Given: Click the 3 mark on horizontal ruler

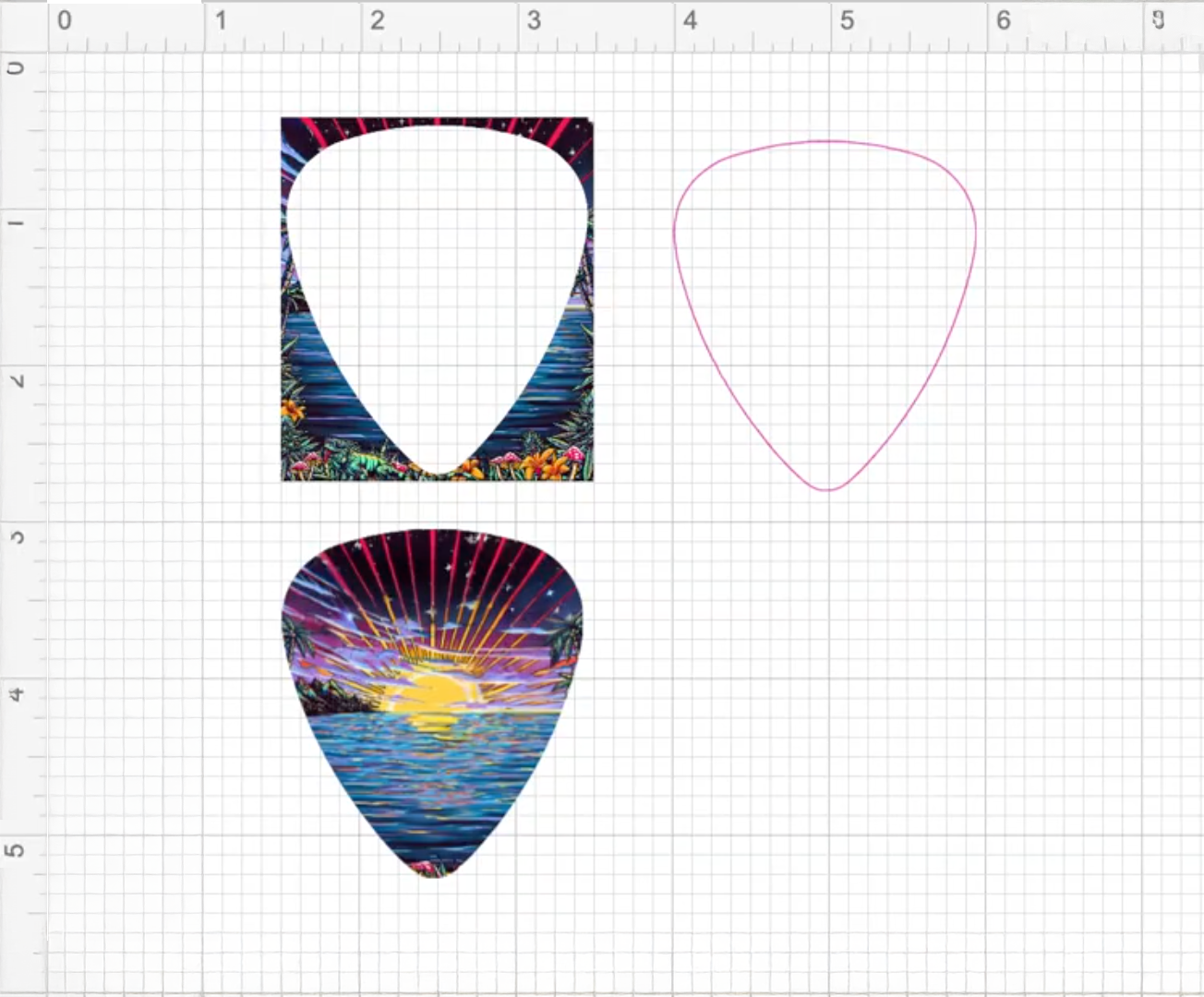Looking at the screenshot, I should pos(533,21).
